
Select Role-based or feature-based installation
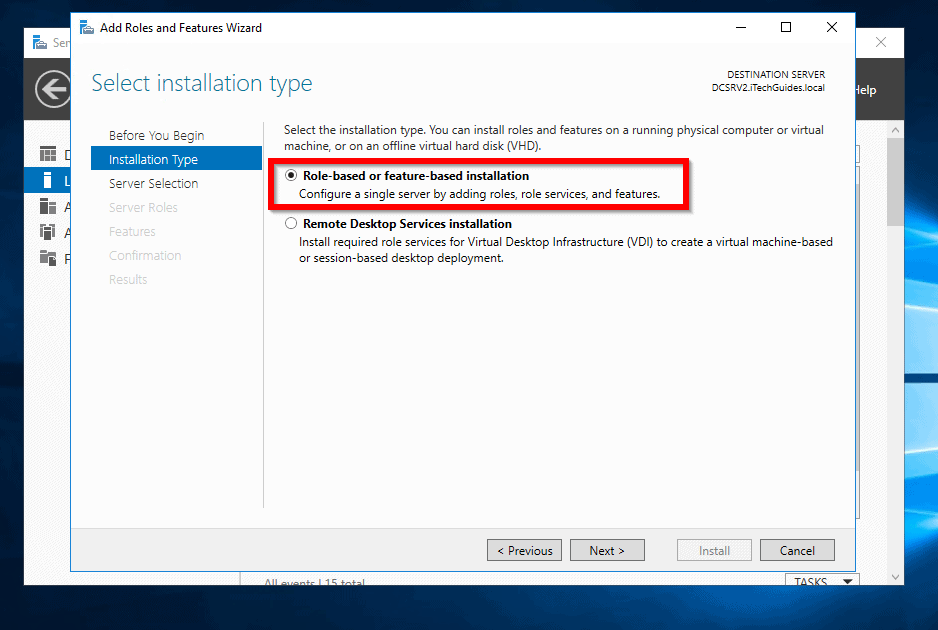tap(291, 174)
